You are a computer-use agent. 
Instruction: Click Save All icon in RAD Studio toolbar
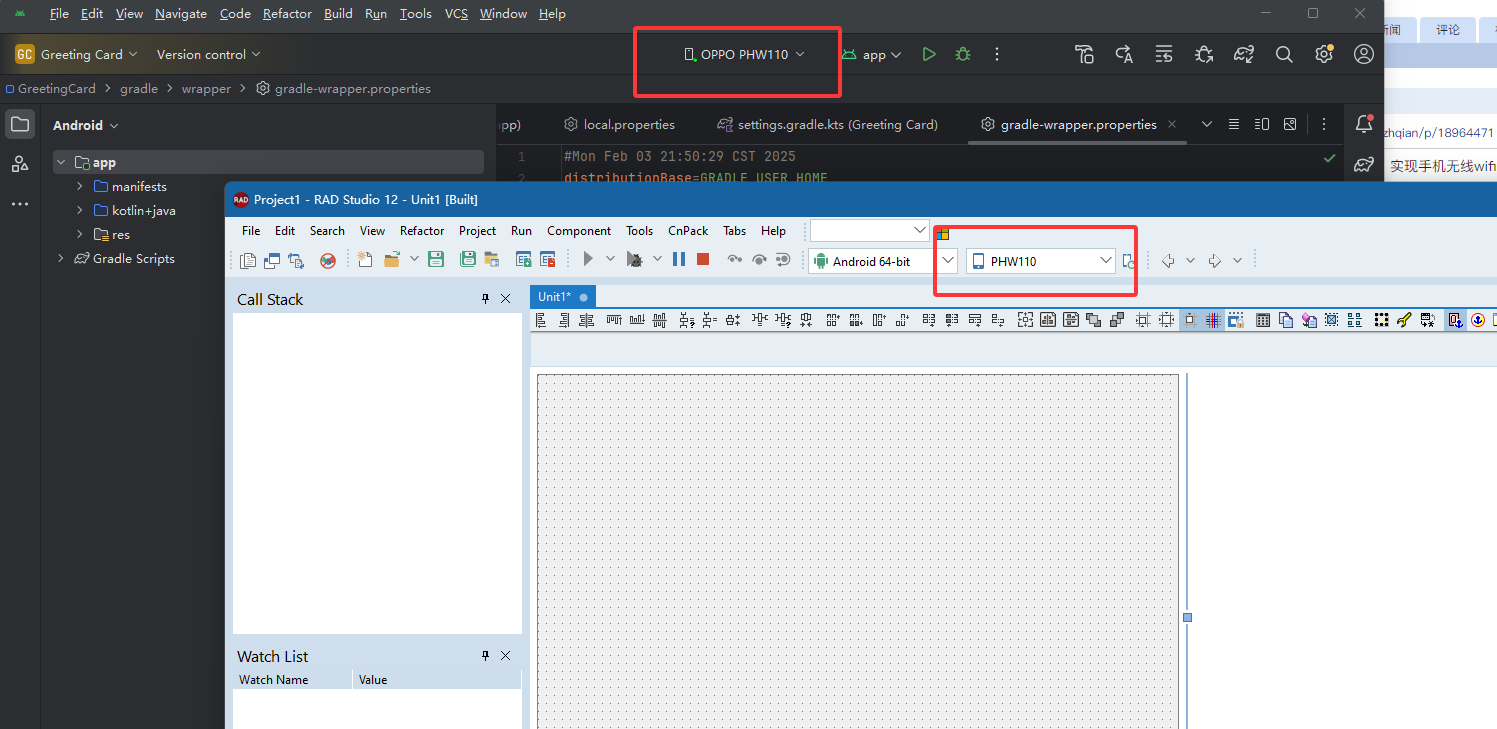point(468,260)
